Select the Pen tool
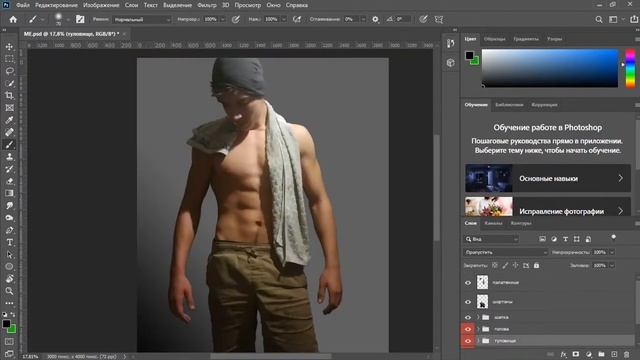This screenshot has height=360, width=640. coord(9,230)
